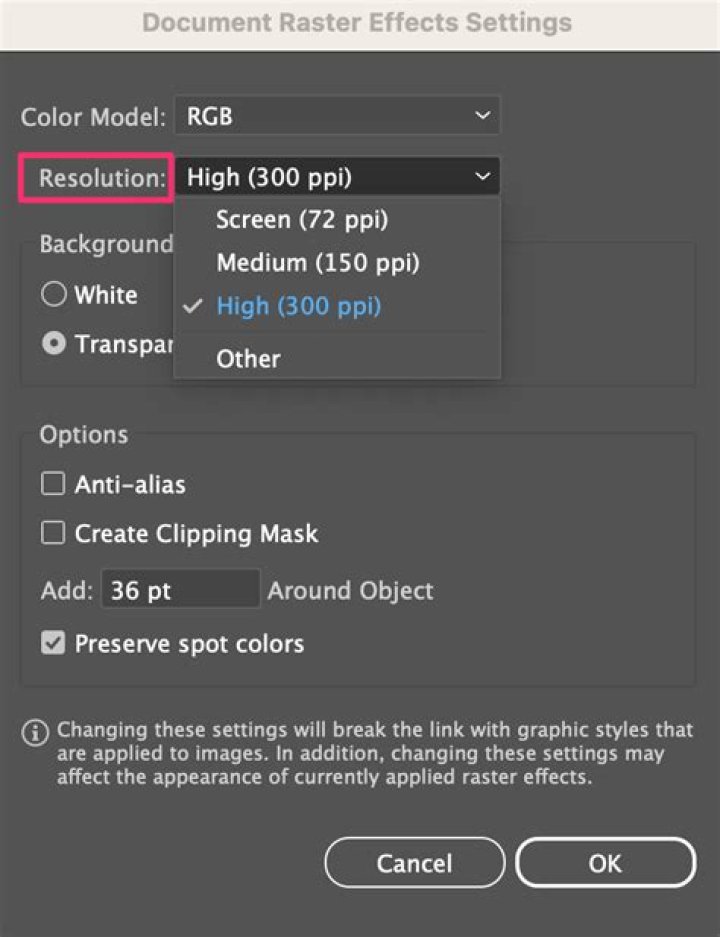Click the Add 36 pt input field
The image size is (720, 937).
pyautogui.click(x=179, y=590)
